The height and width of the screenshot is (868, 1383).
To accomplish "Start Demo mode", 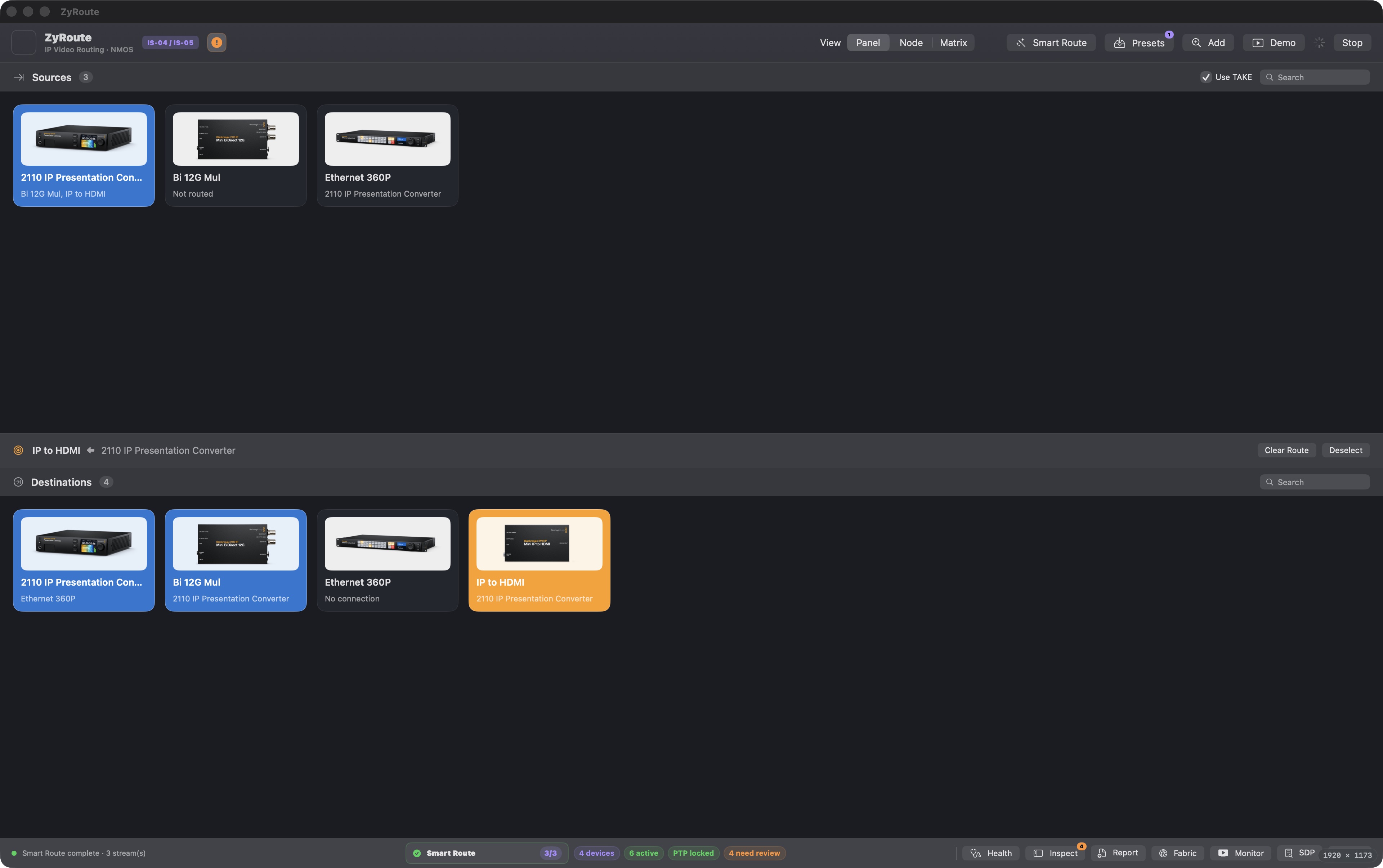I will [1274, 42].
